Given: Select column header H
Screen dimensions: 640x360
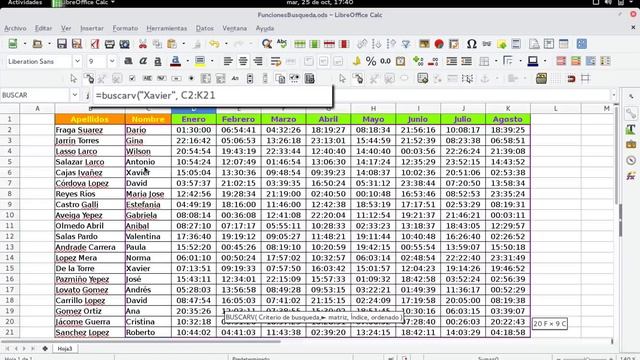Looking at the screenshot, I should coord(373,109).
